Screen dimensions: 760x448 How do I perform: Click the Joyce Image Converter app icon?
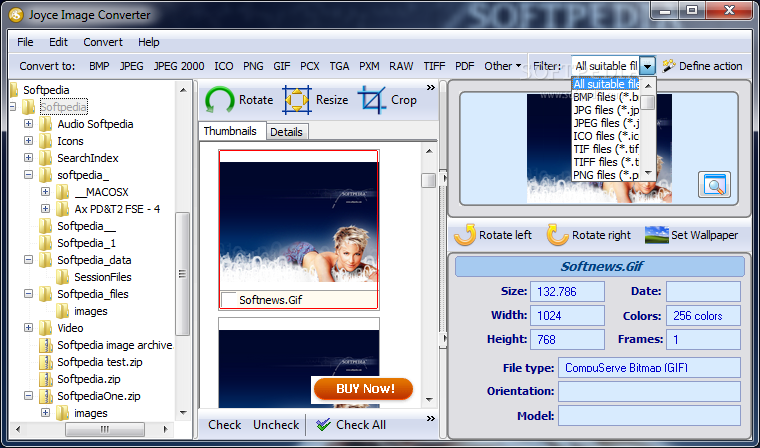[x=16, y=15]
